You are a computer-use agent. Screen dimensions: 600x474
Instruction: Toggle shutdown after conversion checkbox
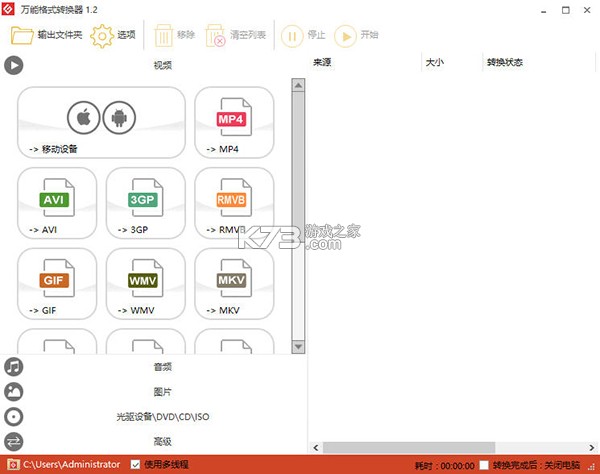[484, 465]
